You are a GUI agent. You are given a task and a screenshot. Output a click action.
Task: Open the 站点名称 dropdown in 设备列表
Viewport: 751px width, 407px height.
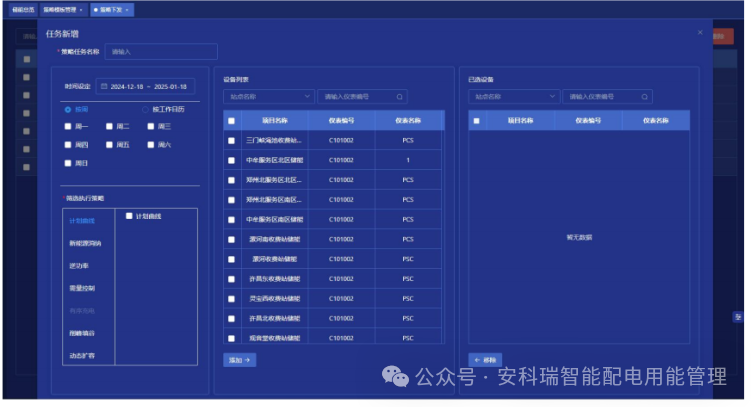[269, 97]
